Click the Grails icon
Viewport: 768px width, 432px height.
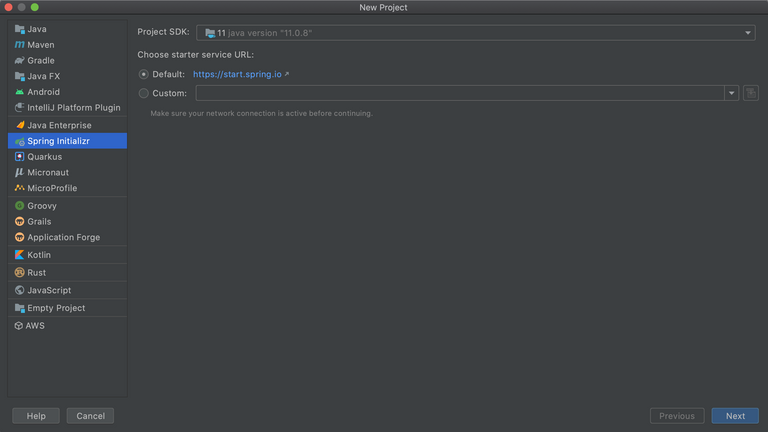pyautogui.click(x=20, y=221)
